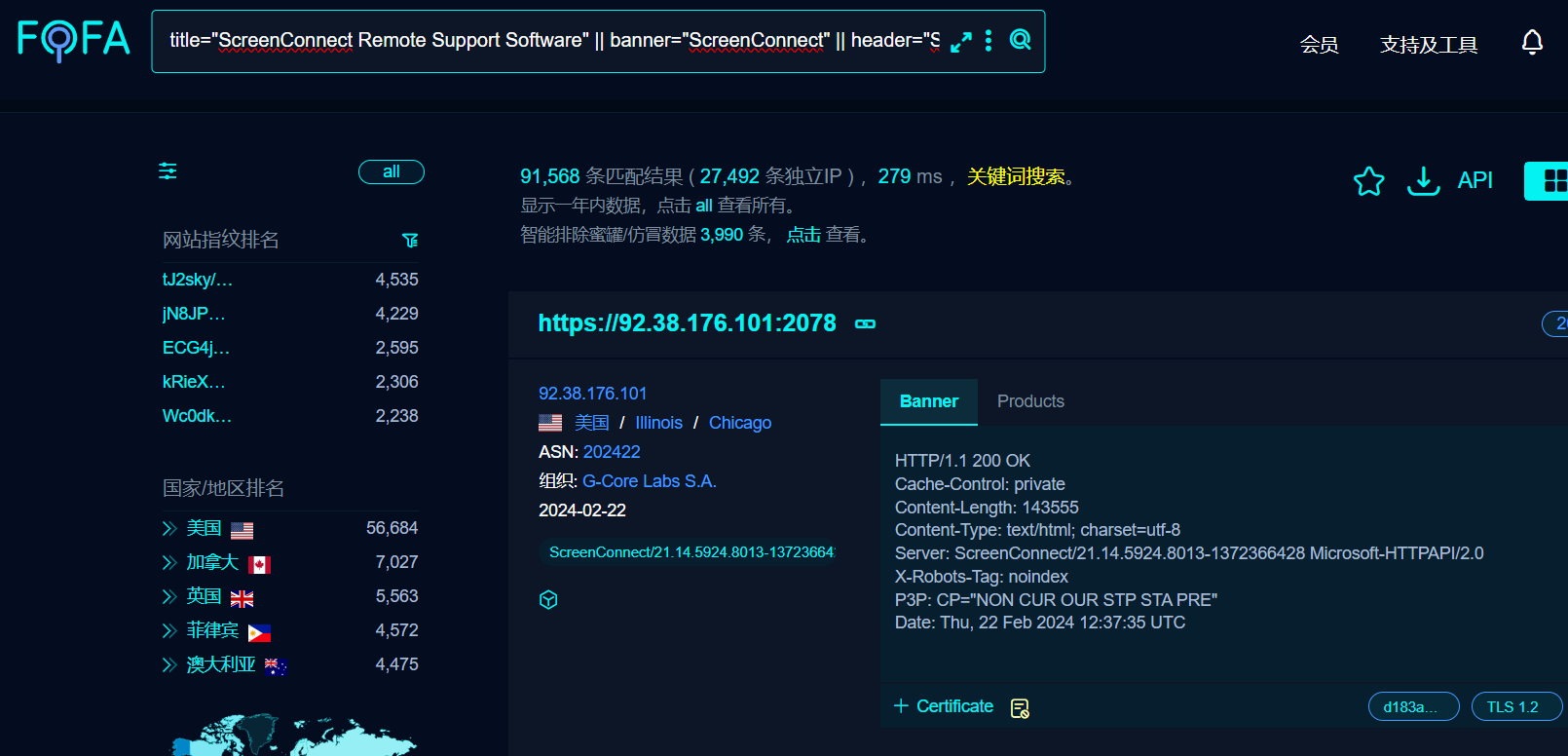The image size is (1568, 756).
Task: Expand the 加拿大 country entry
Action: 168,563
